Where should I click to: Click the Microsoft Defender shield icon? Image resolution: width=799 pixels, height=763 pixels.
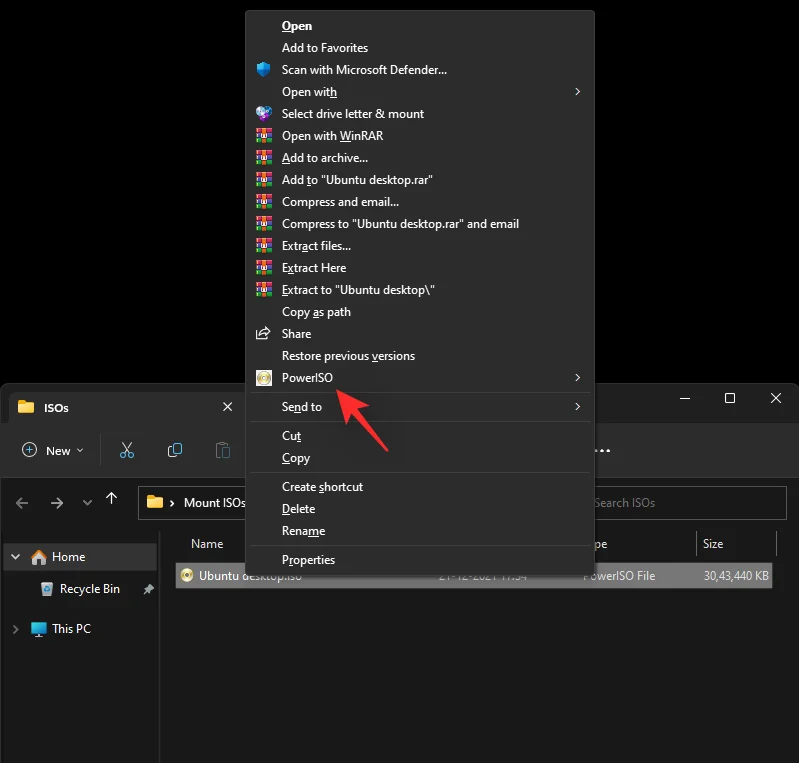263,69
